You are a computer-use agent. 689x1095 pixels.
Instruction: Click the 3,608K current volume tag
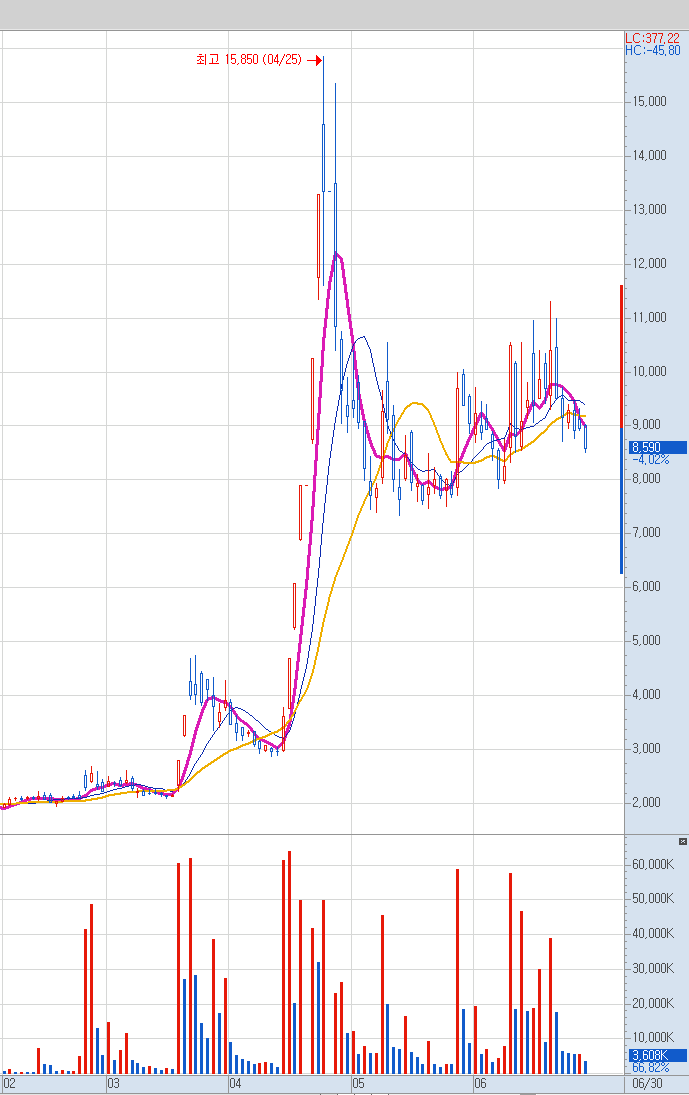click(x=658, y=1055)
